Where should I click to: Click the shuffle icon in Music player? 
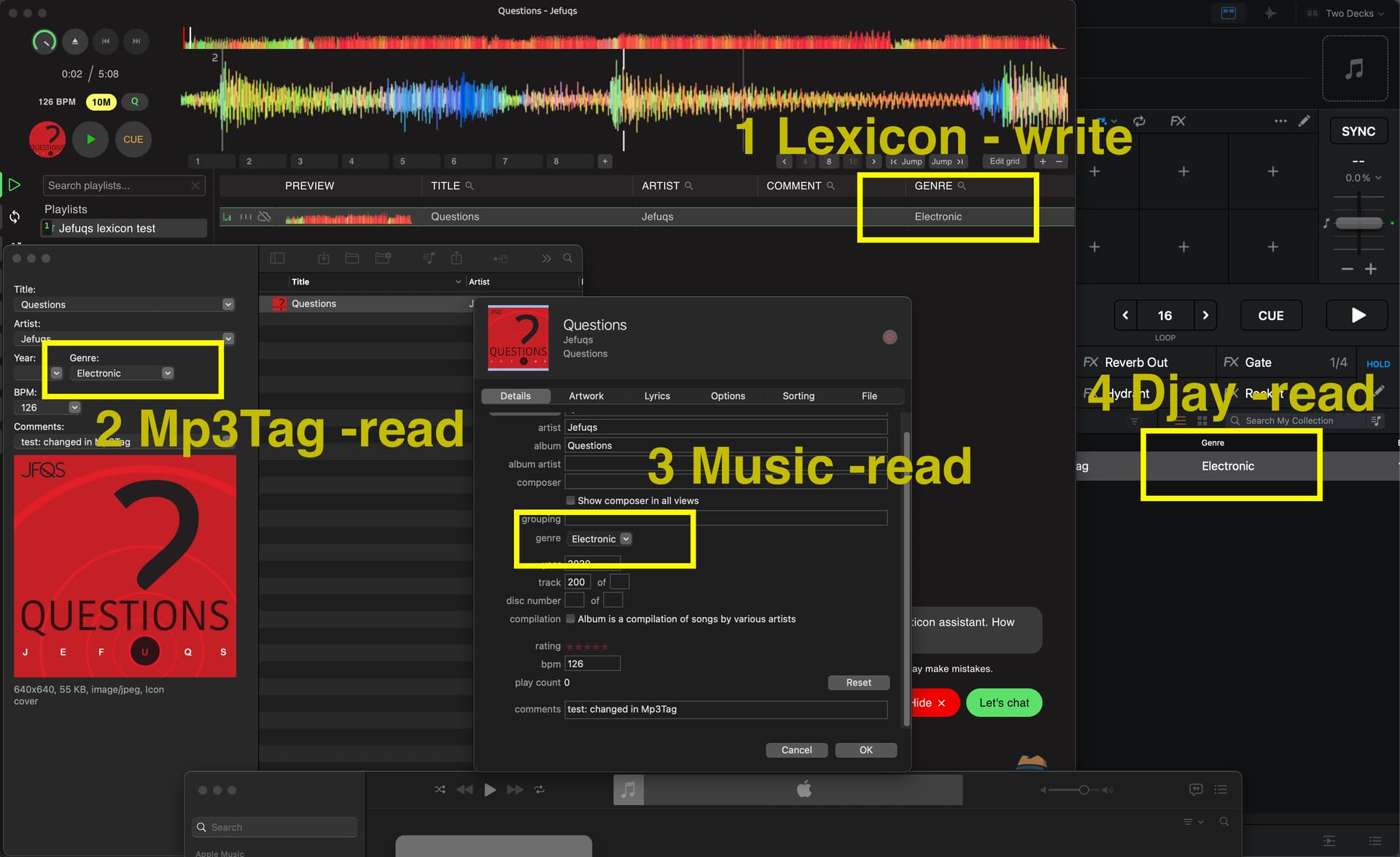pos(440,790)
